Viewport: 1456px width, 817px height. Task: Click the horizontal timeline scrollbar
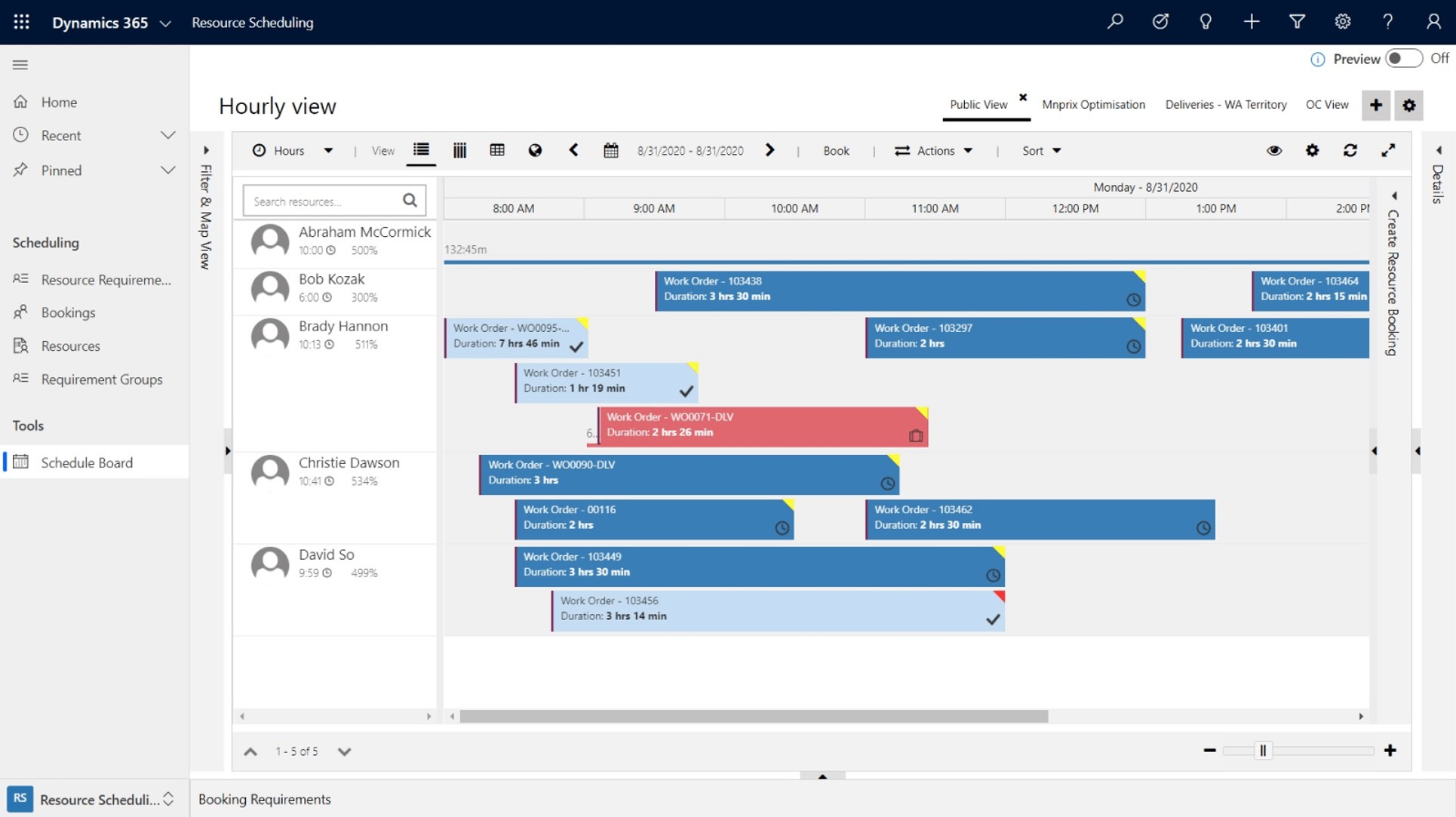tap(754, 716)
